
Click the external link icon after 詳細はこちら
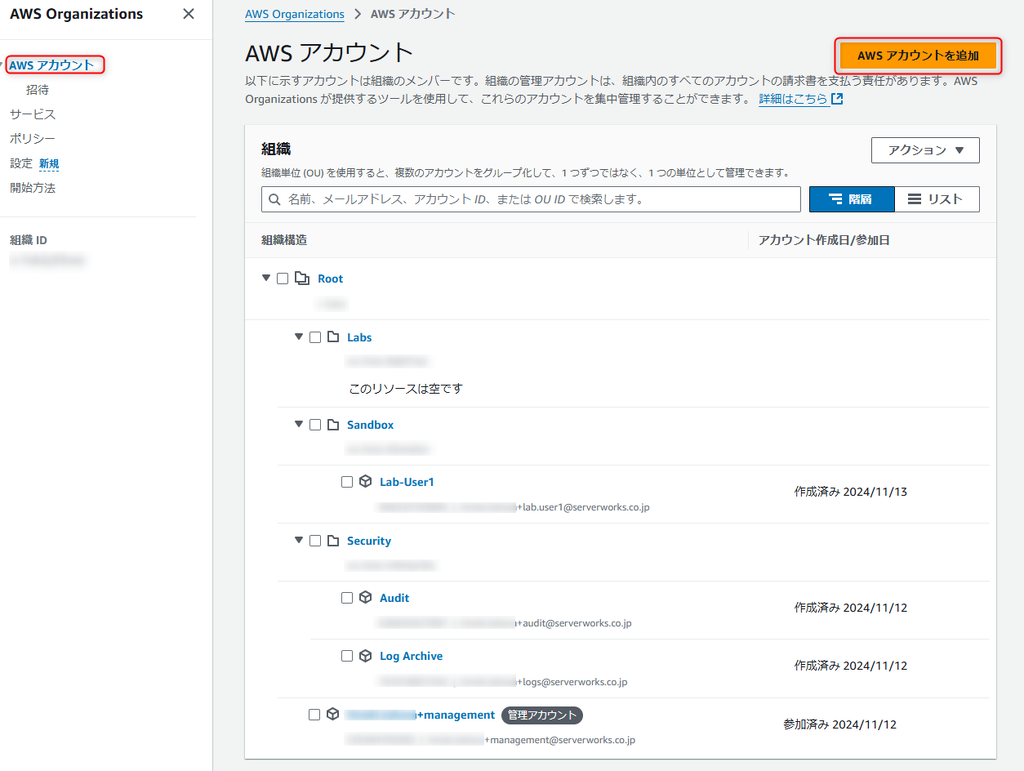click(837, 99)
